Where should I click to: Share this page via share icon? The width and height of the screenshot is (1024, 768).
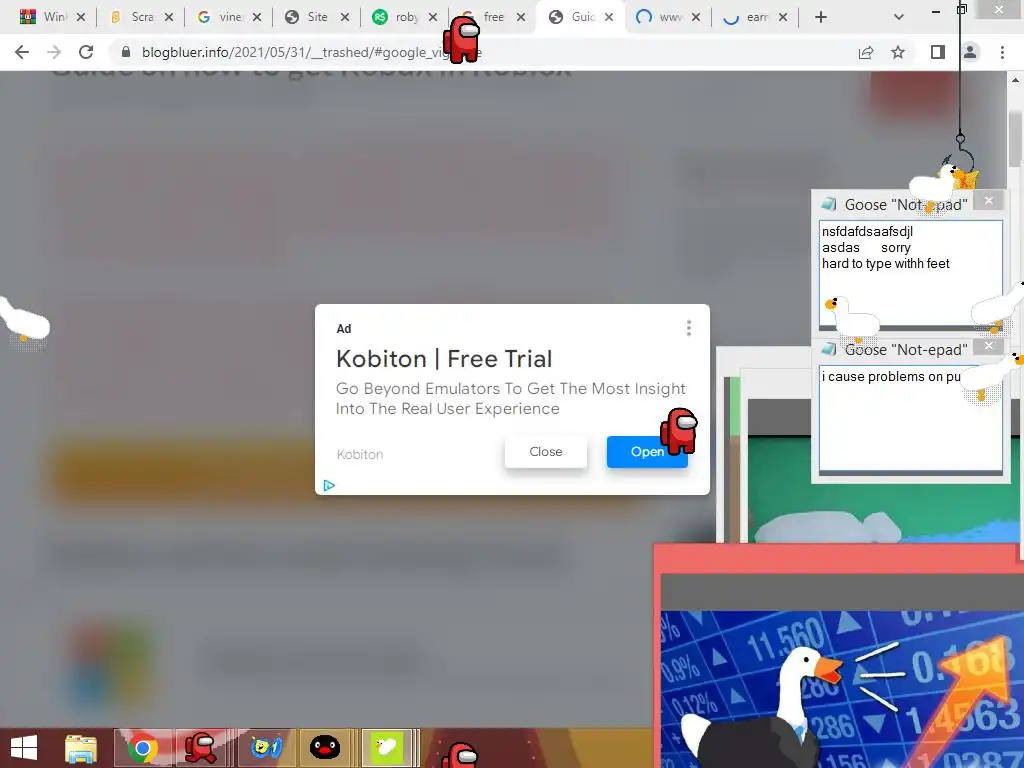[866, 52]
